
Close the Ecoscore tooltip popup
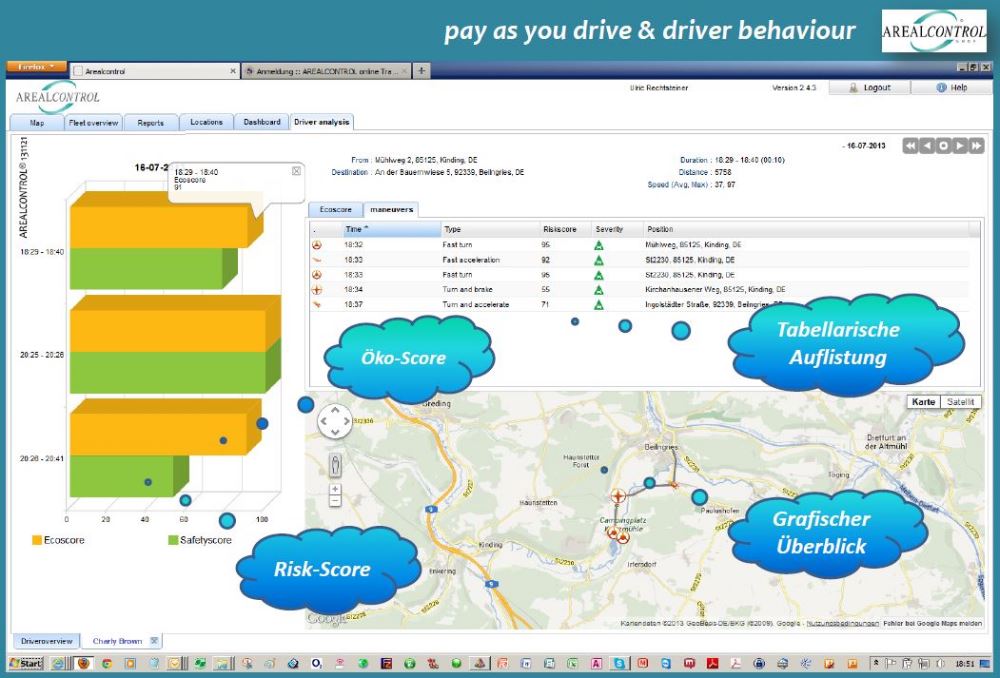(x=296, y=171)
